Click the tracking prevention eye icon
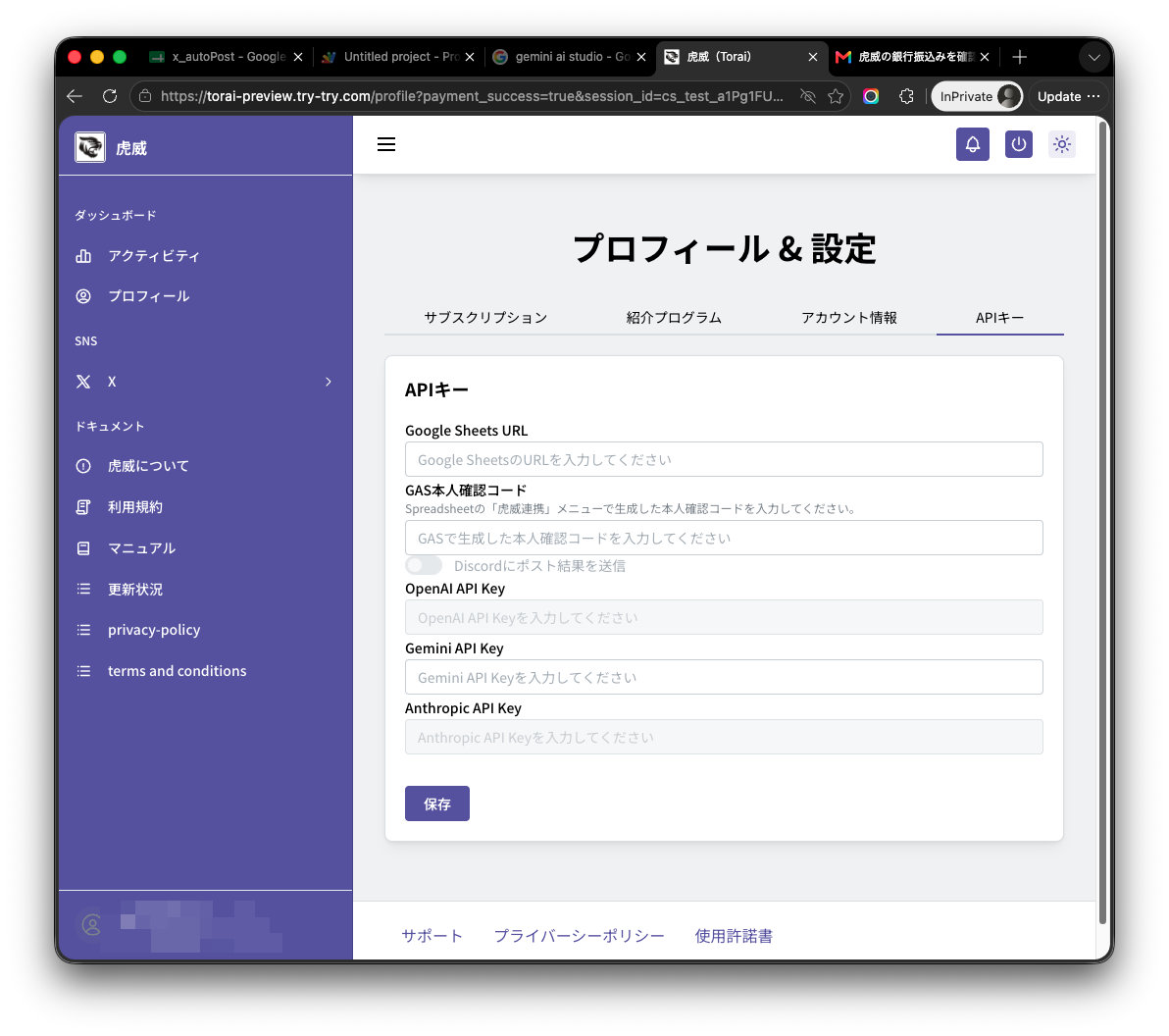This screenshot has width=1169, height=1036. [x=807, y=96]
